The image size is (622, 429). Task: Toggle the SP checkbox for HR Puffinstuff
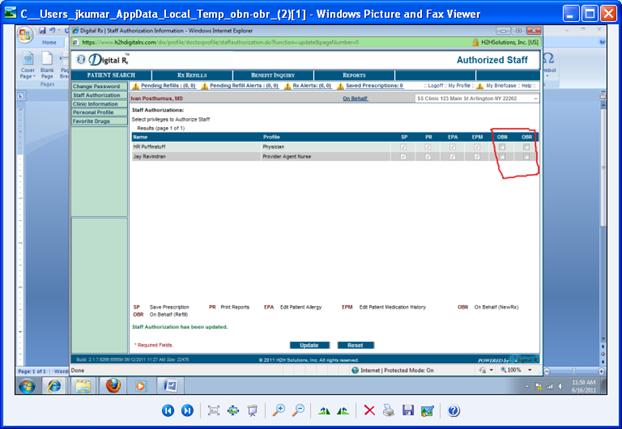[403, 147]
